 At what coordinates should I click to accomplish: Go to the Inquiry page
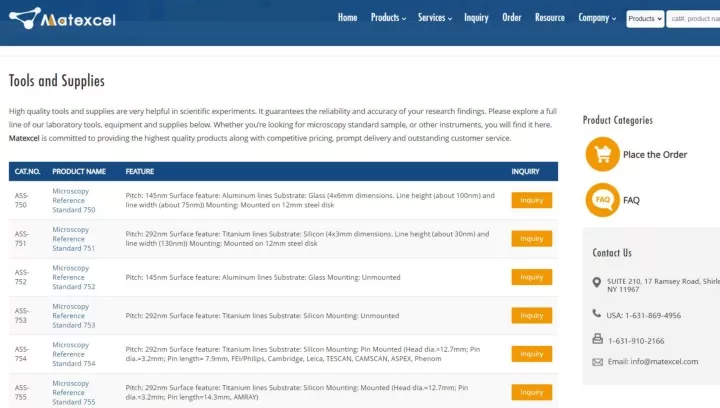coord(476,17)
